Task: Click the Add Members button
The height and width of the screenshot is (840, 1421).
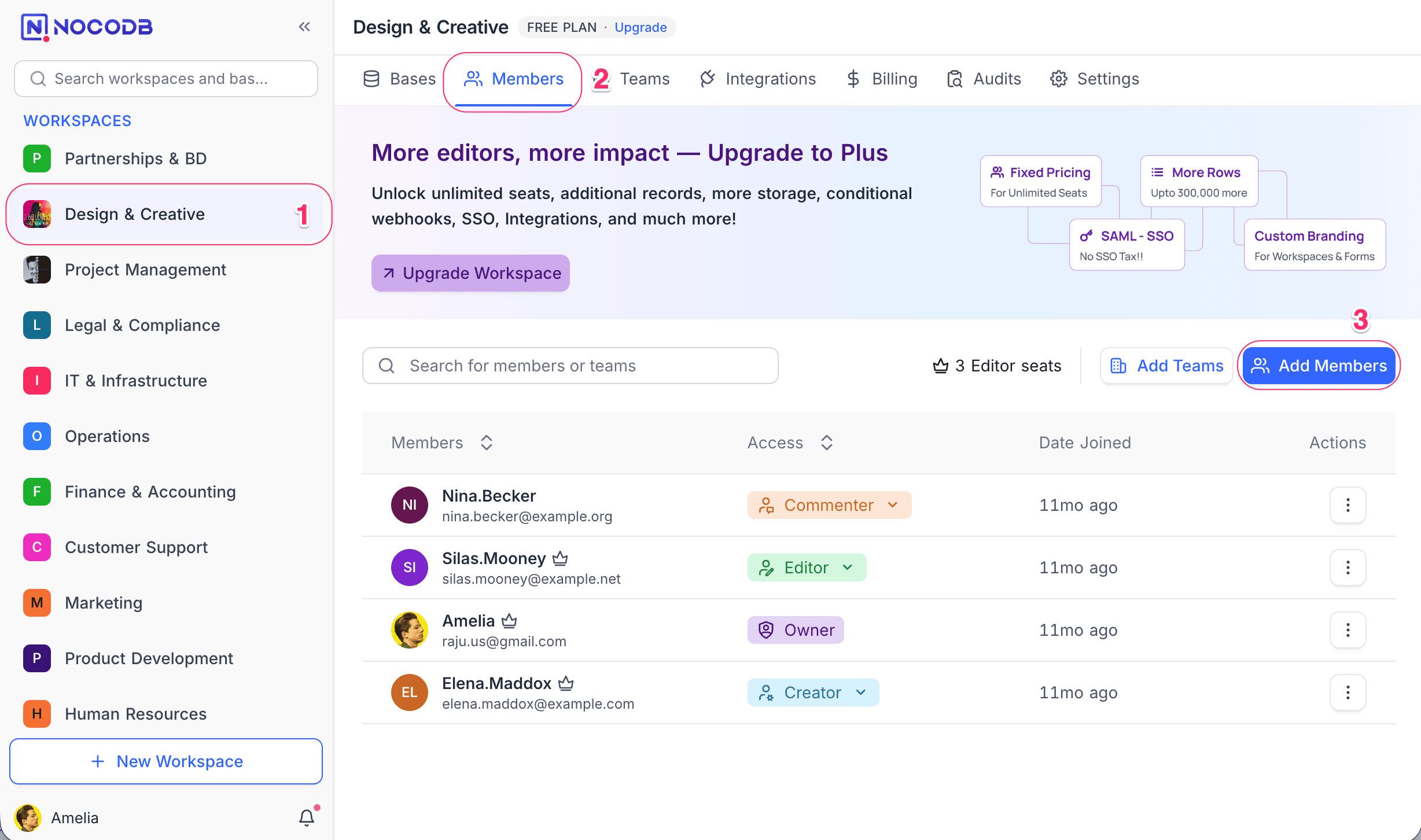Action: pos(1319,366)
